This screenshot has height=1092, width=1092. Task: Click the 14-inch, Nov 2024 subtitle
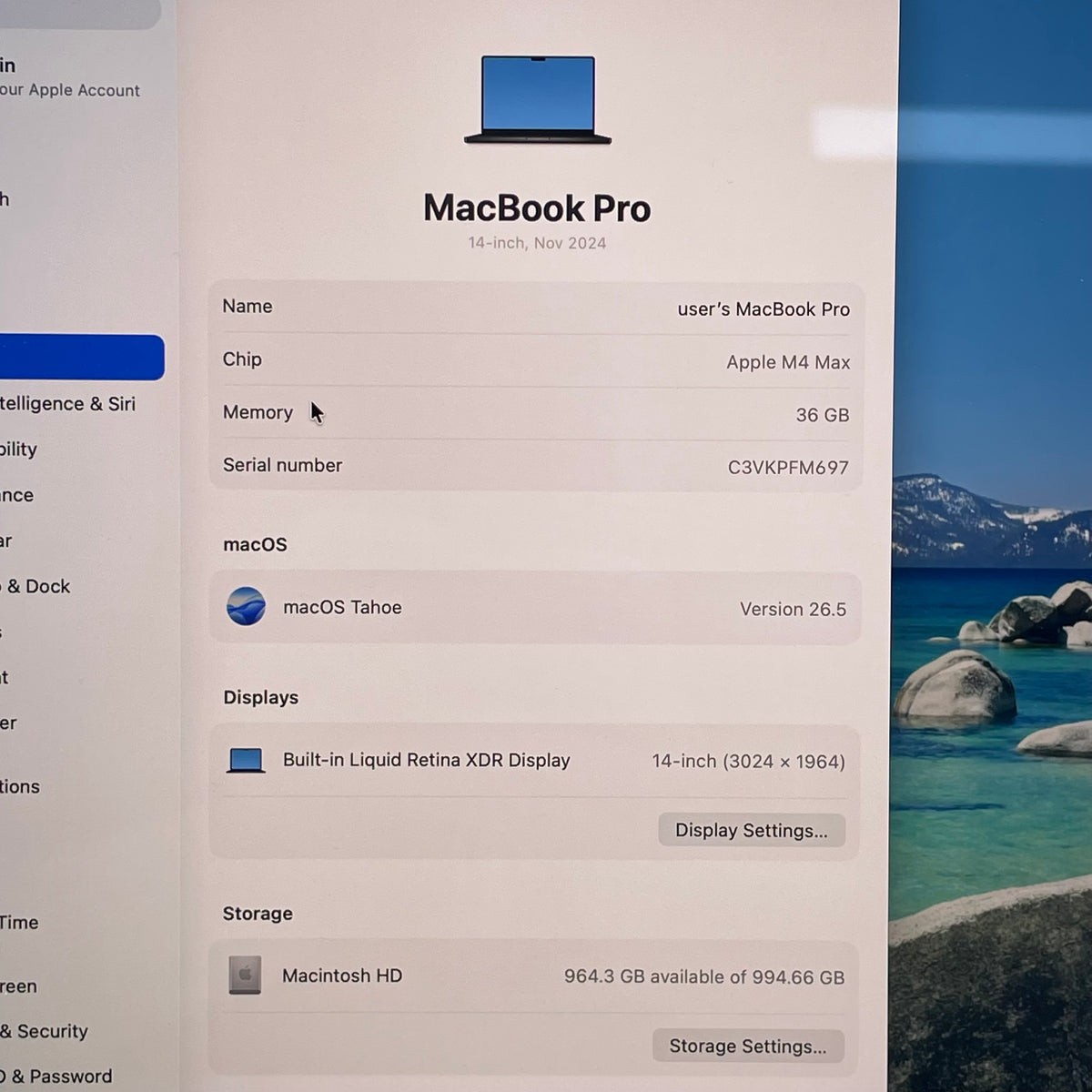tap(537, 243)
